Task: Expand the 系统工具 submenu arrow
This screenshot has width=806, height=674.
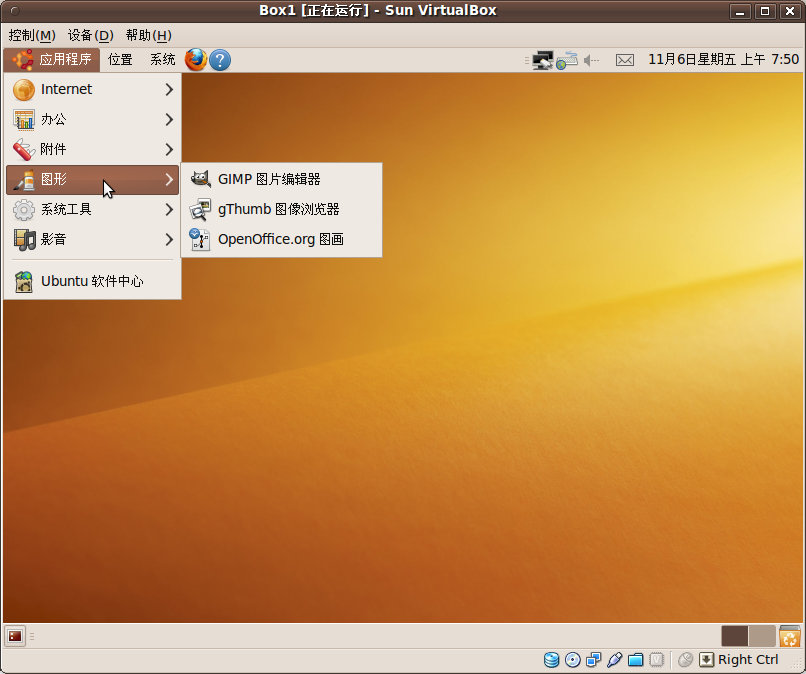Action: (x=169, y=209)
